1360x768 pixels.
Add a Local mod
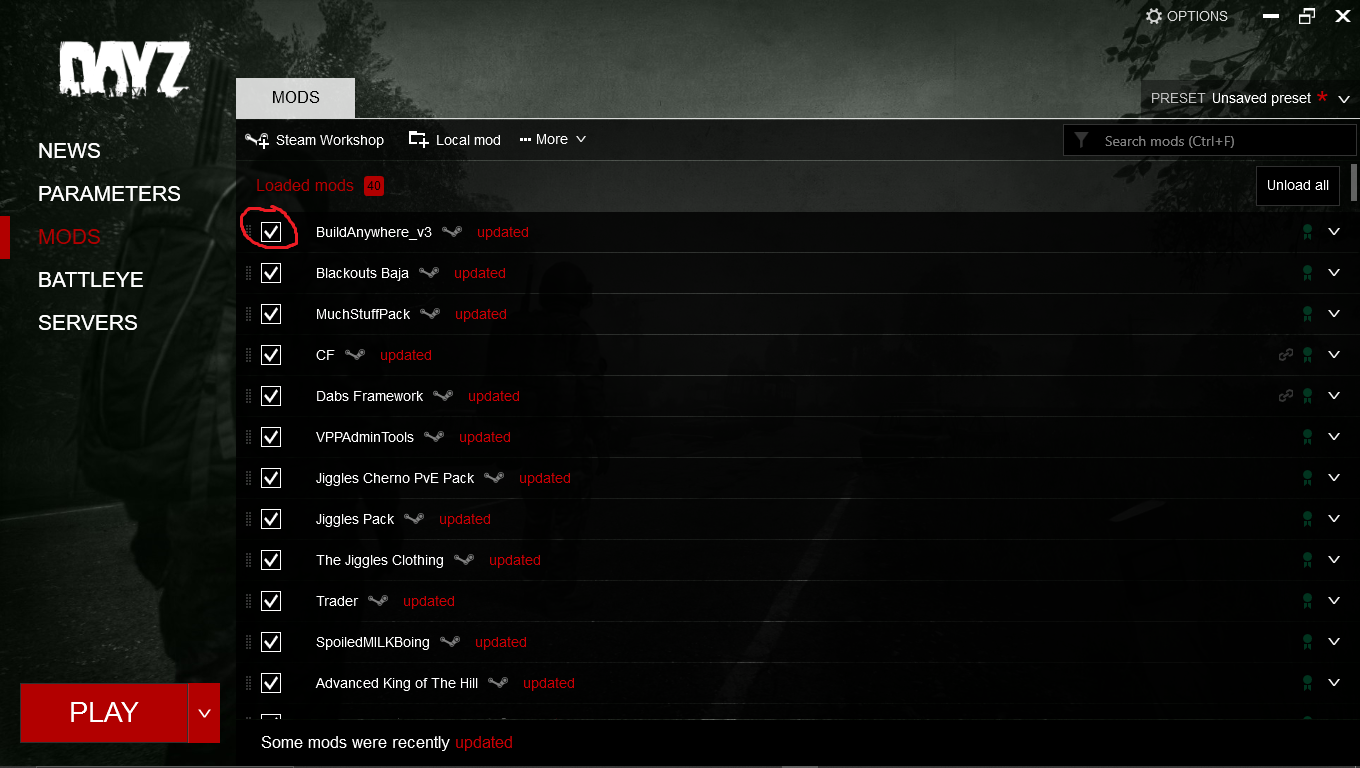455,140
